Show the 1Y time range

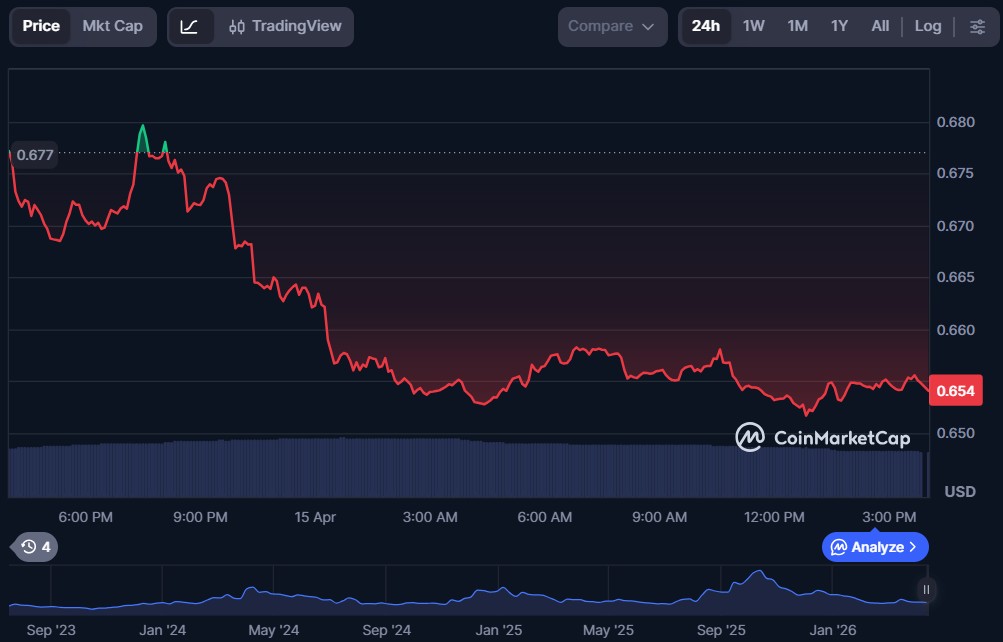[839, 26]
